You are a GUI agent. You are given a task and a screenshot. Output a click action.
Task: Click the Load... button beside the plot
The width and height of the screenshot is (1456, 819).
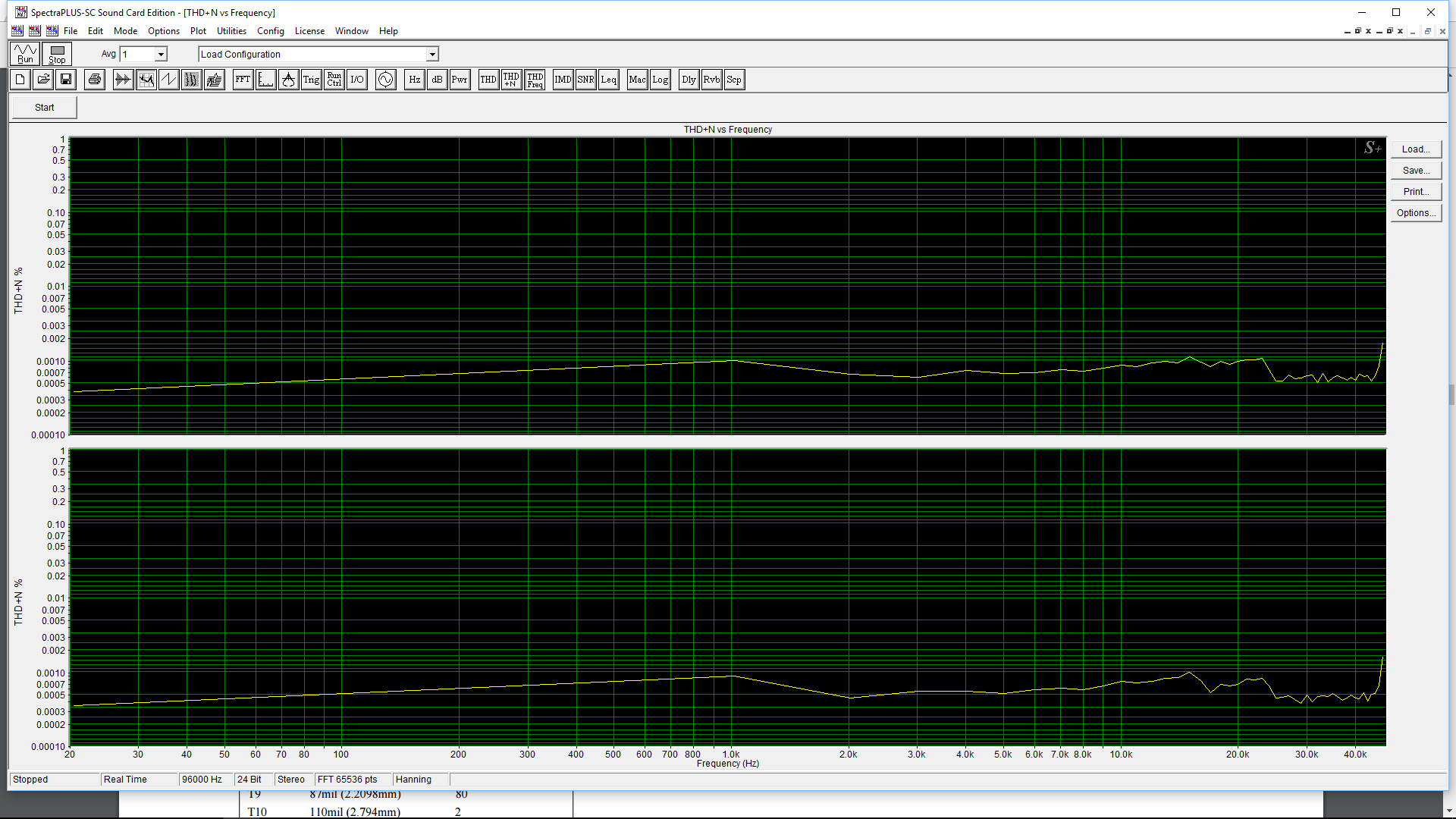tap(1416, 149)
